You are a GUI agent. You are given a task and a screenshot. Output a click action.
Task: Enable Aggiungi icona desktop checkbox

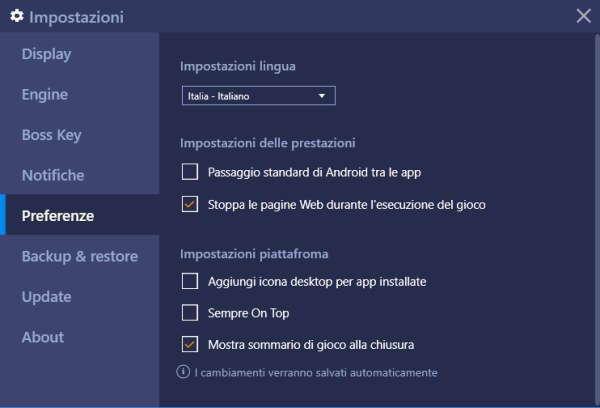[190, 281]
